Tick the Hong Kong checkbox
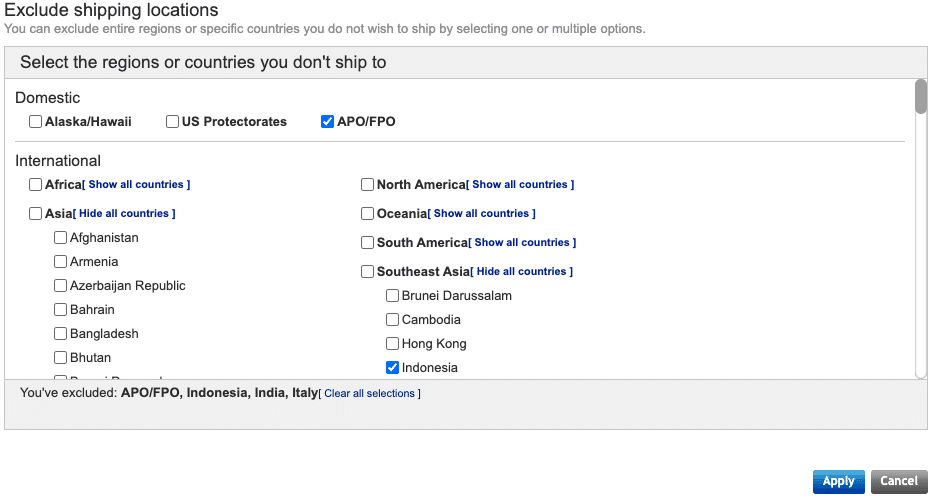 pyautogui.click(x=393, y=344)
